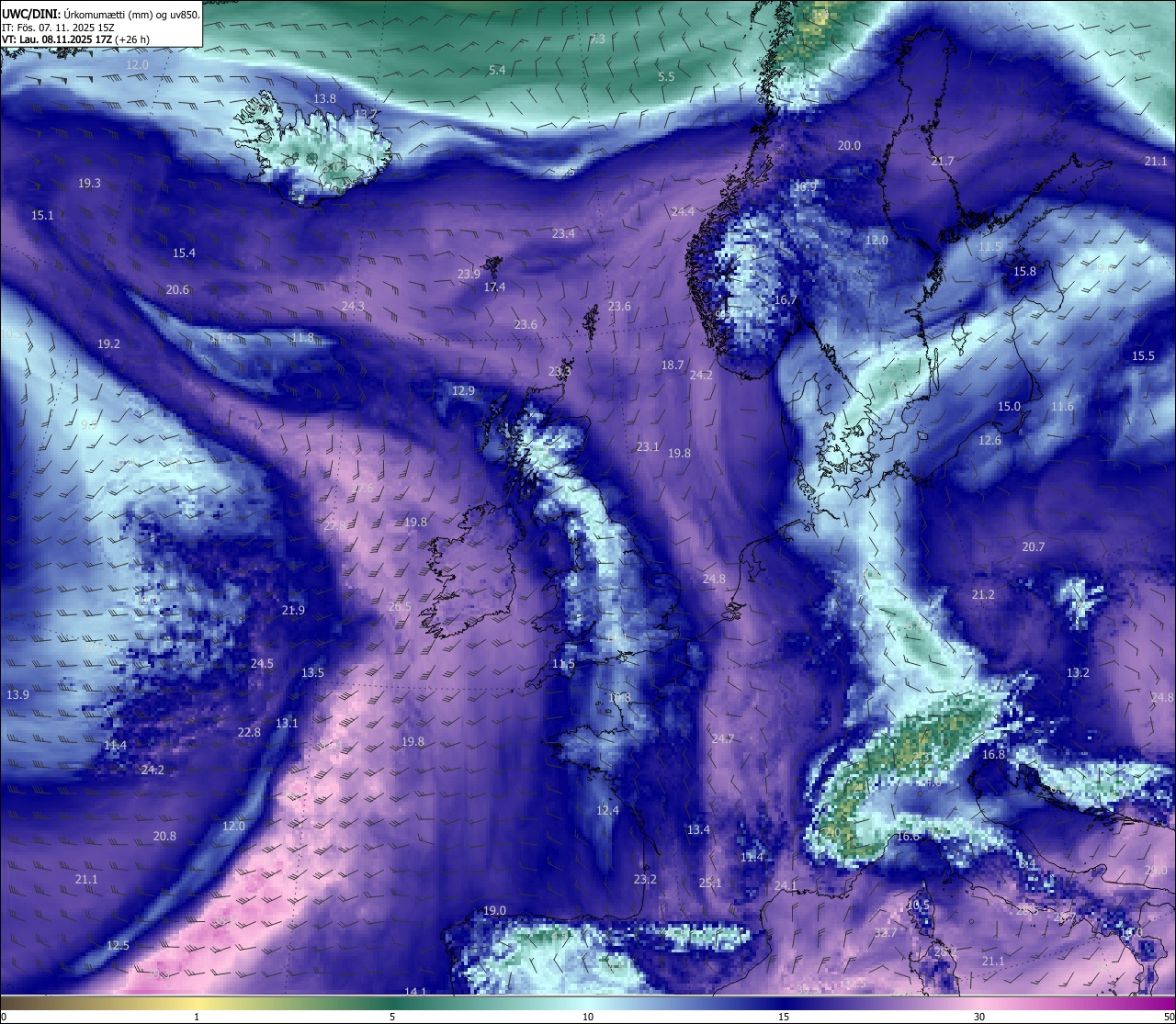Click the 11.8 value on the map
Screen dimensions: 1176x1024
(x=302, y=338)
